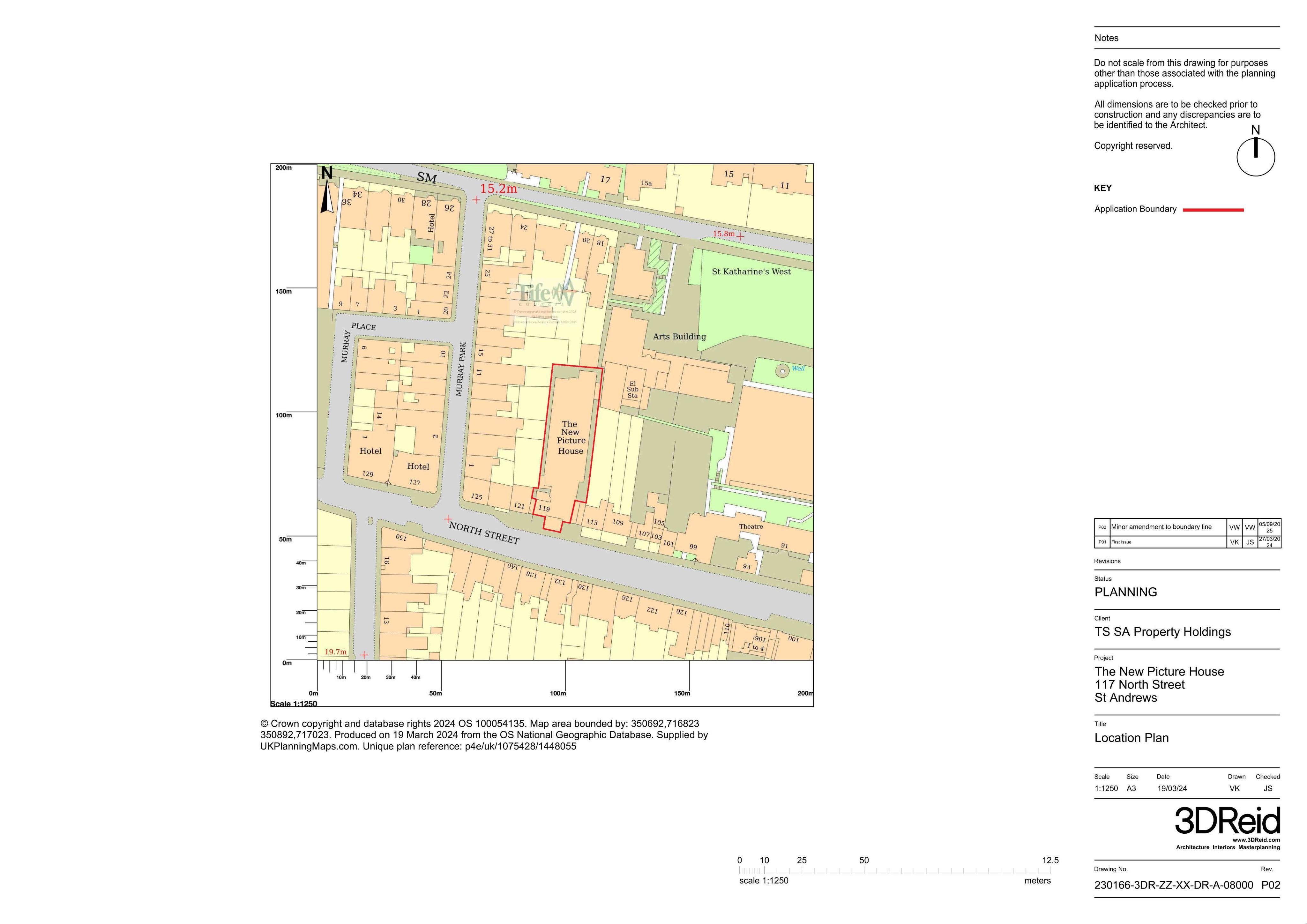Click the 'Scale 1:1250' text below the map's left edge
The image size is (1307, 924).
coord(294,704)
